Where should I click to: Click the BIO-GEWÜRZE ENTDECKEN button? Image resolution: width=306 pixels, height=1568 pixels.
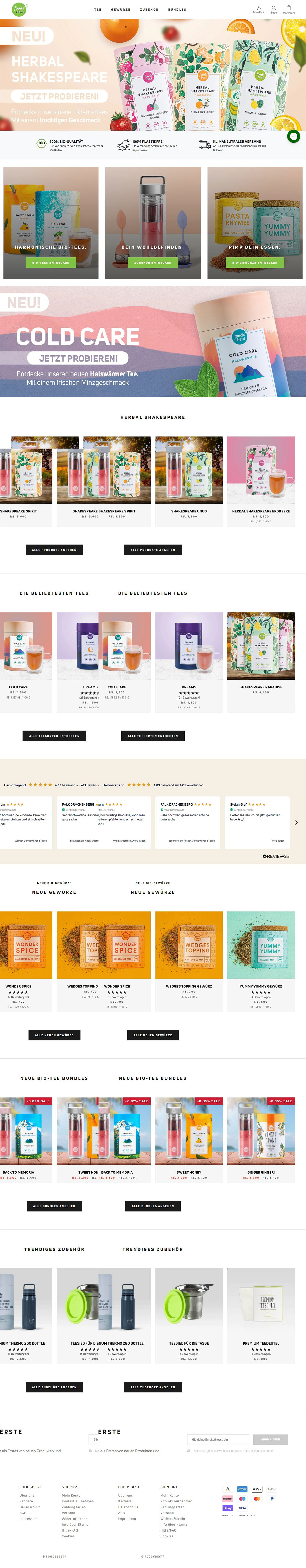(255, 262)
